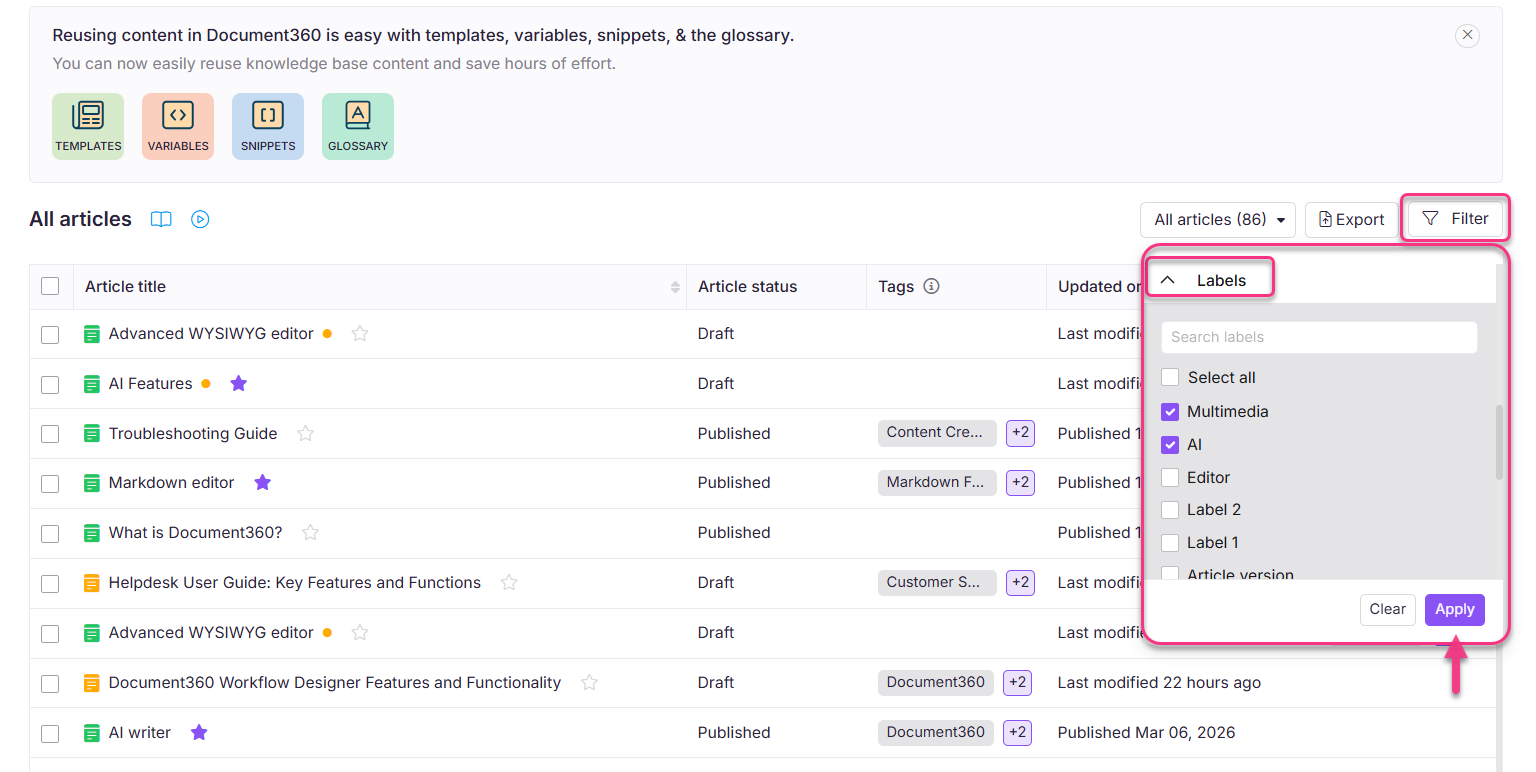The width and height of the screenshot is (1536, 772).
Task: Open the All articles (86) dropdown
Action: [x=1217, y=219]
